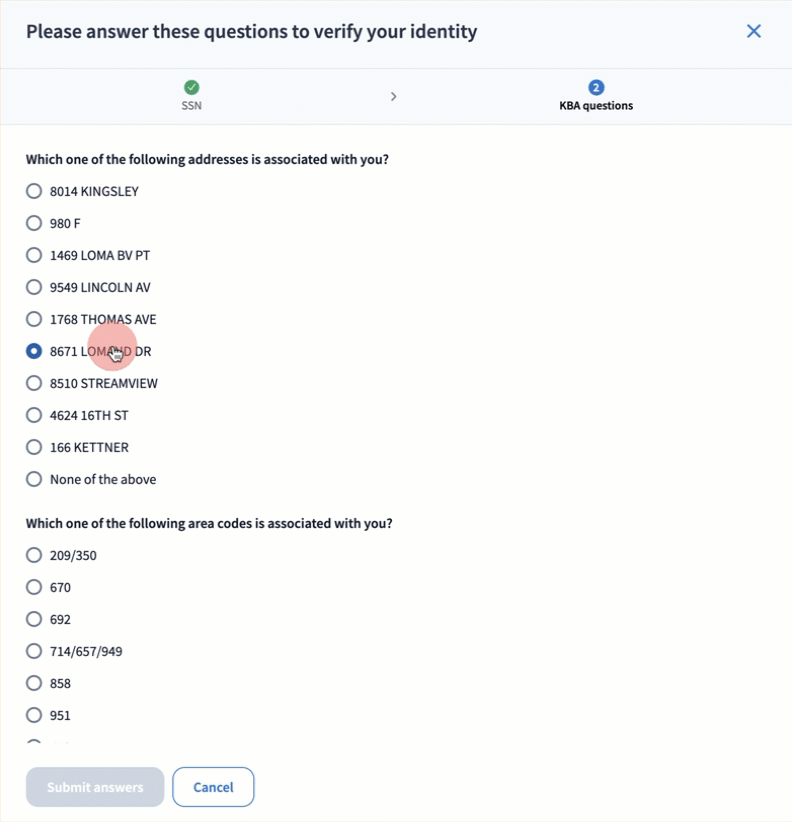This screenshot has height=822, width=792.
Task: Close the identity verification dialog
Action: point(754,31)
